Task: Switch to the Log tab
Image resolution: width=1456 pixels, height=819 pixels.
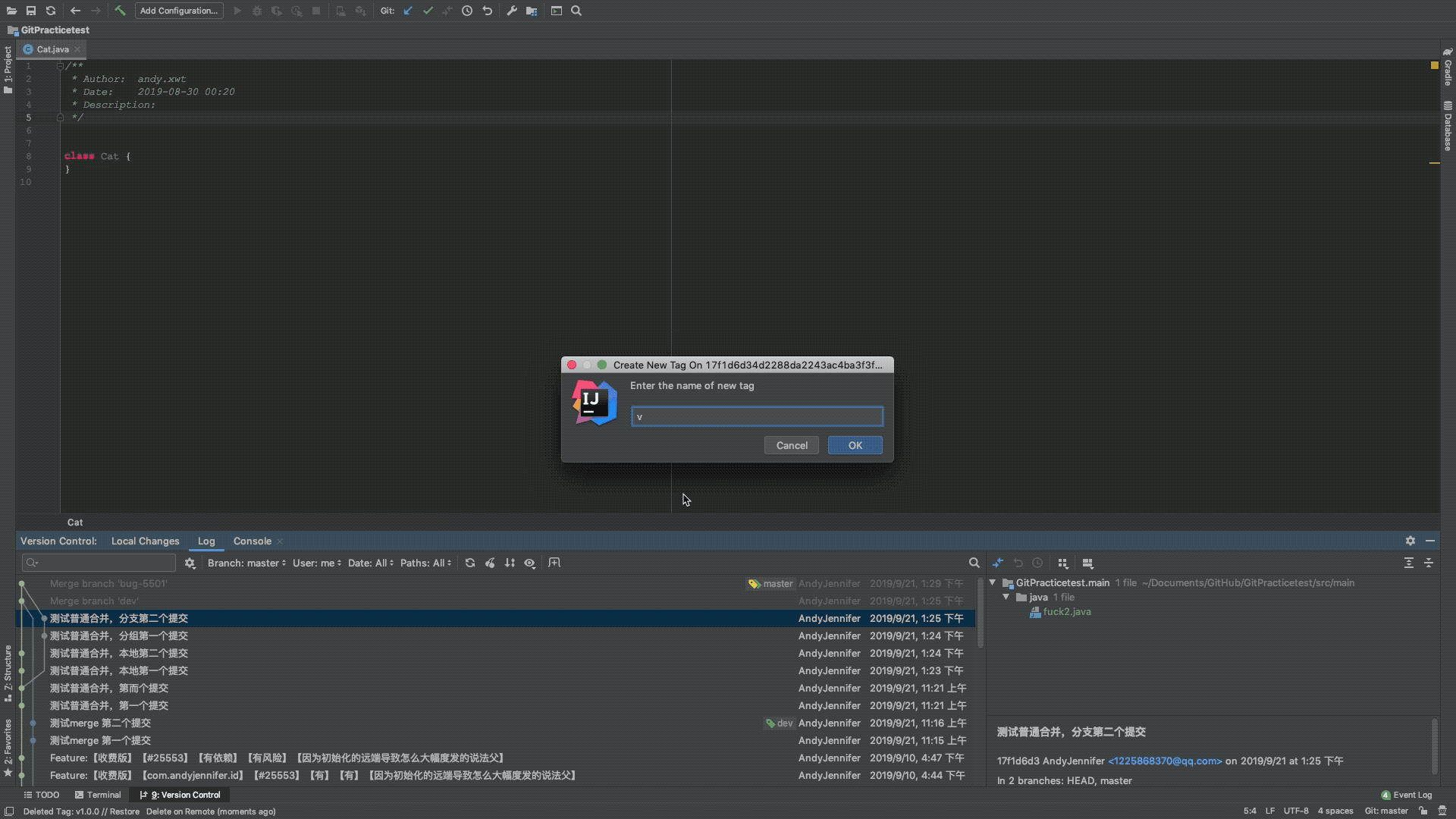Action: pyautogui.click(x=206, y=541)
